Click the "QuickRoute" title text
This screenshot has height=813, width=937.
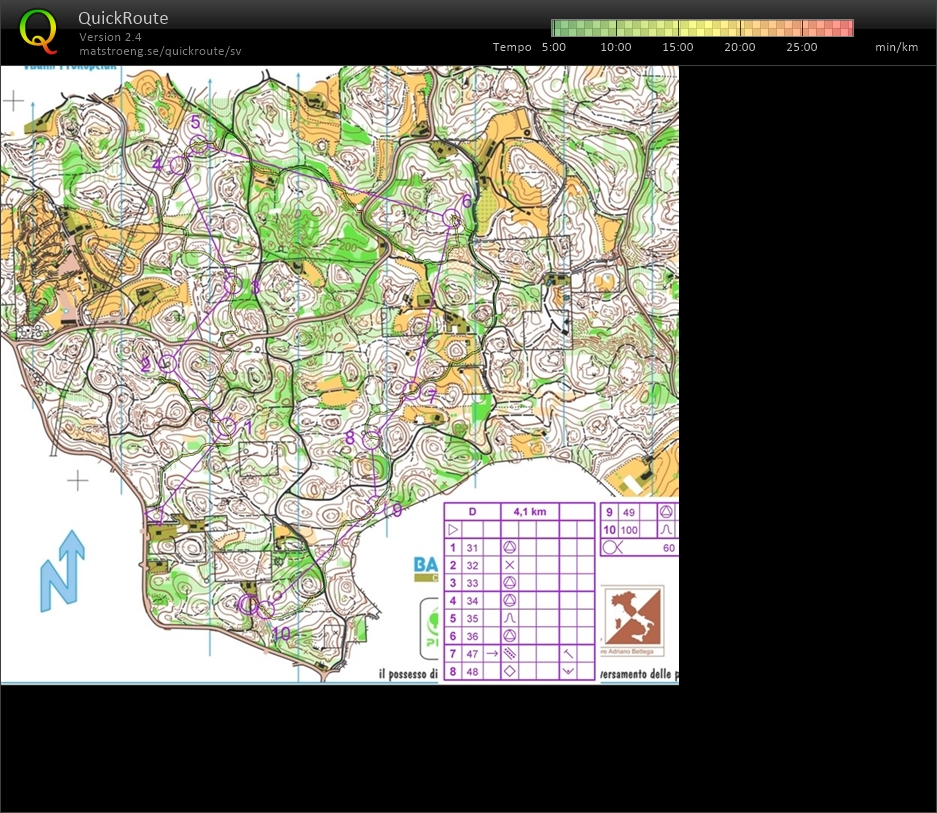(x=123, y=18)
